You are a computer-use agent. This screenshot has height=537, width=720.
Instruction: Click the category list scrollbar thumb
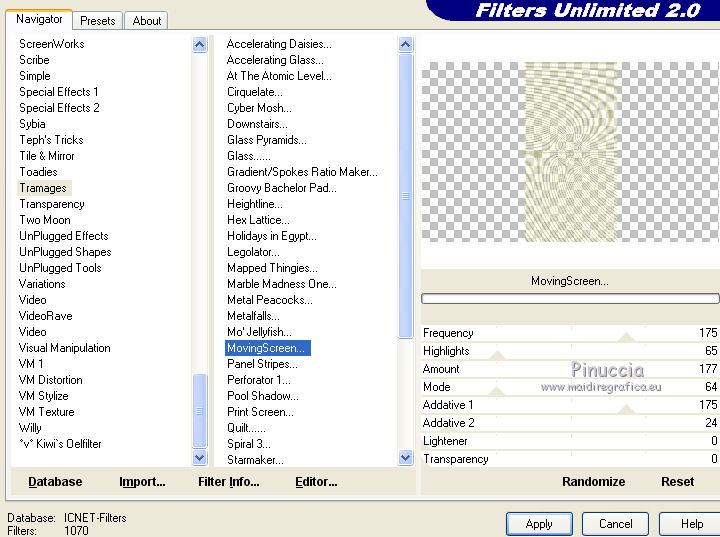pos(200,411)
